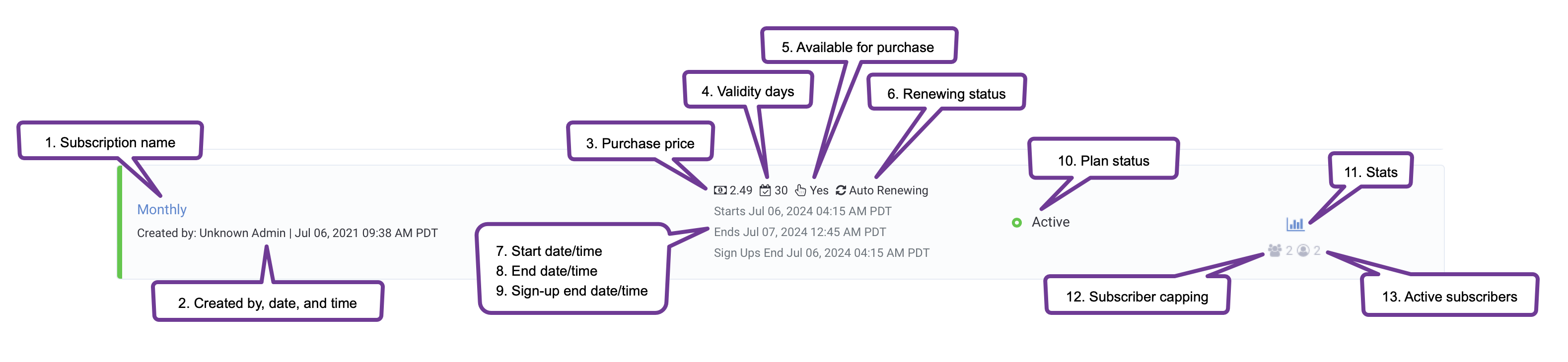Click the 2.49 price value
The image size is (1568, 362).
click(x=741, y=190)
